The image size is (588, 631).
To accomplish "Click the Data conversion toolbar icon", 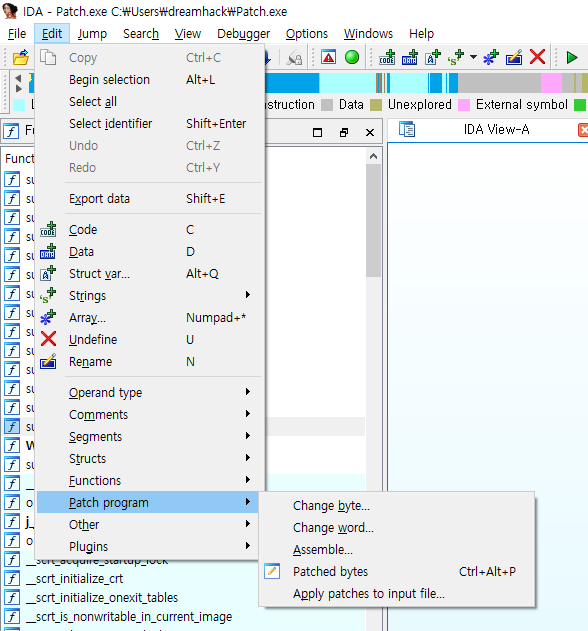I will [410, 57].
